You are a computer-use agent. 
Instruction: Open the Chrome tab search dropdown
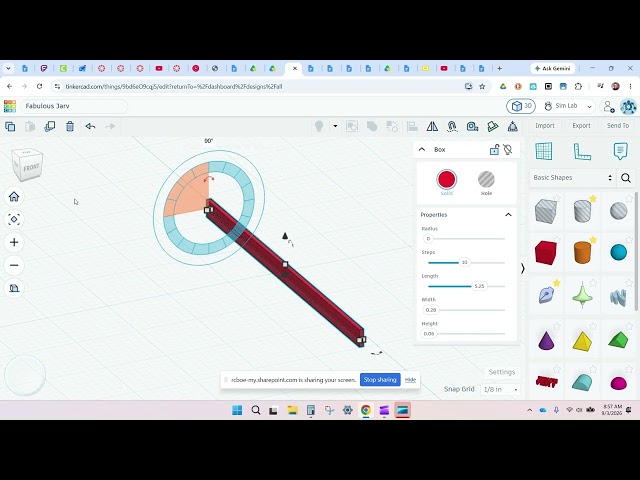[8, 69]
